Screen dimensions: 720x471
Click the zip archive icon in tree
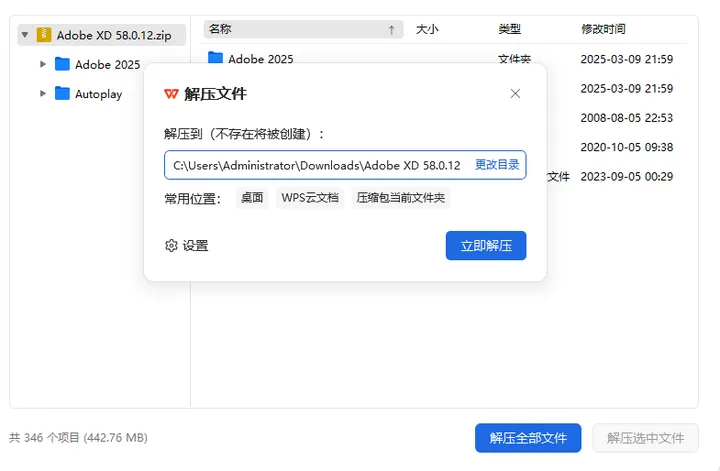44,35
